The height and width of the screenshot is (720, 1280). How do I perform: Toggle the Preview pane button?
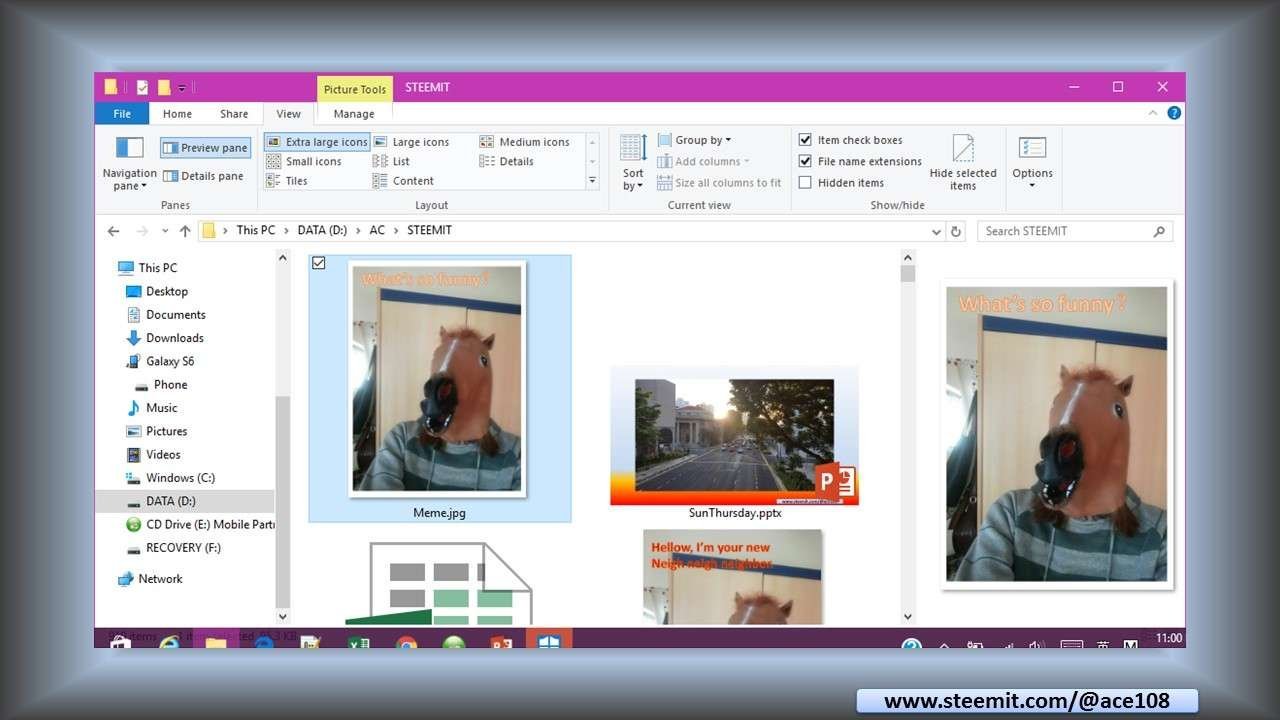coord(205,148)
